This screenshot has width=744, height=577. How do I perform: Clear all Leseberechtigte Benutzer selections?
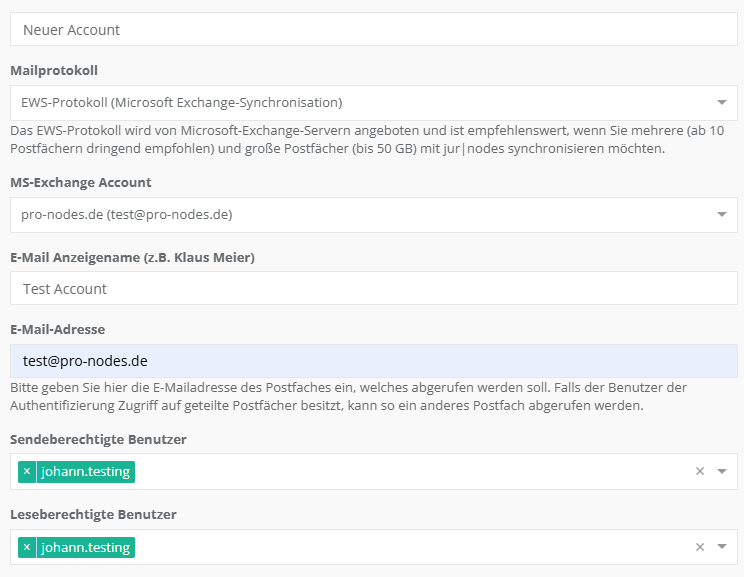(700, 548)
